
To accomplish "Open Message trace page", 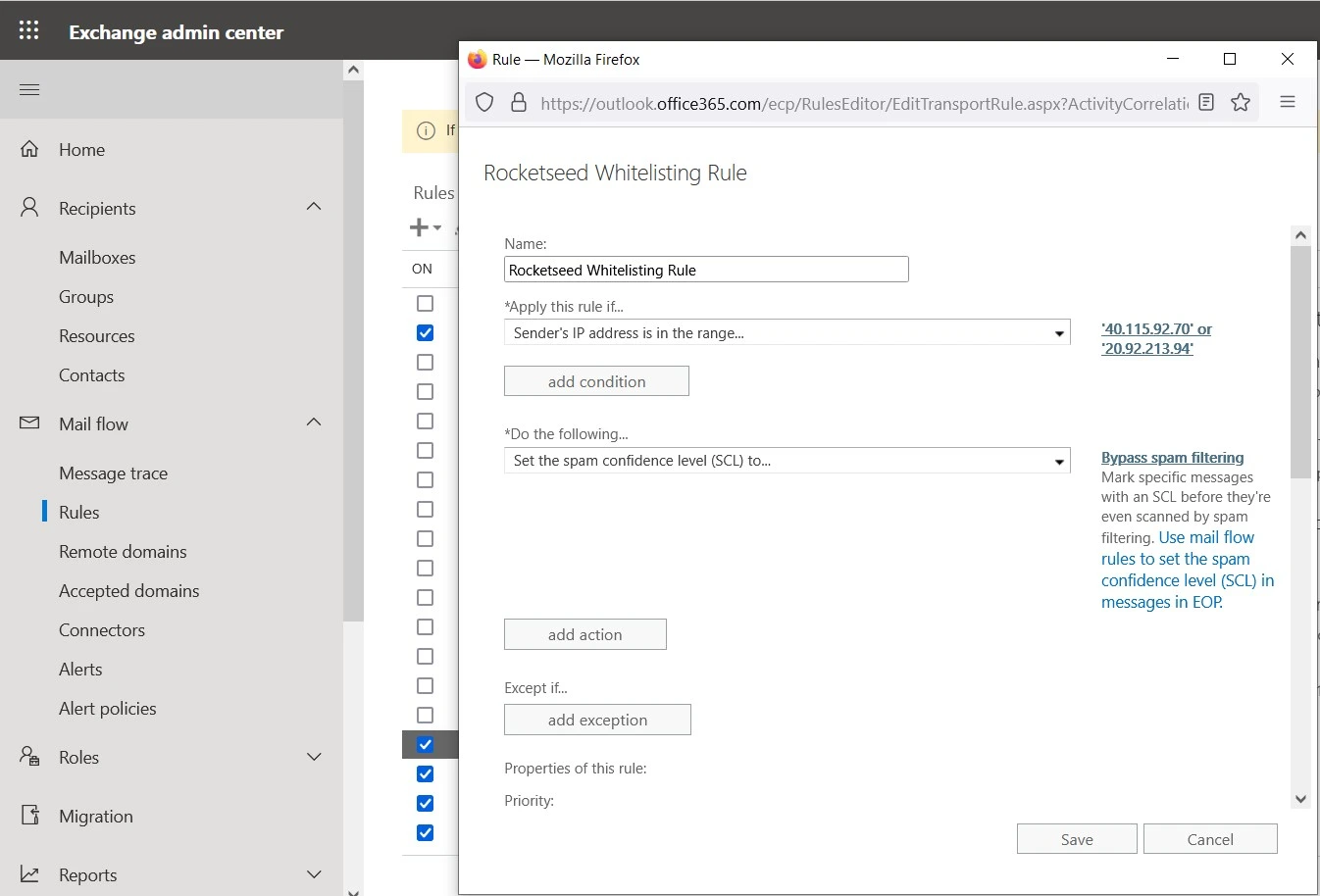I will (113, 473).
